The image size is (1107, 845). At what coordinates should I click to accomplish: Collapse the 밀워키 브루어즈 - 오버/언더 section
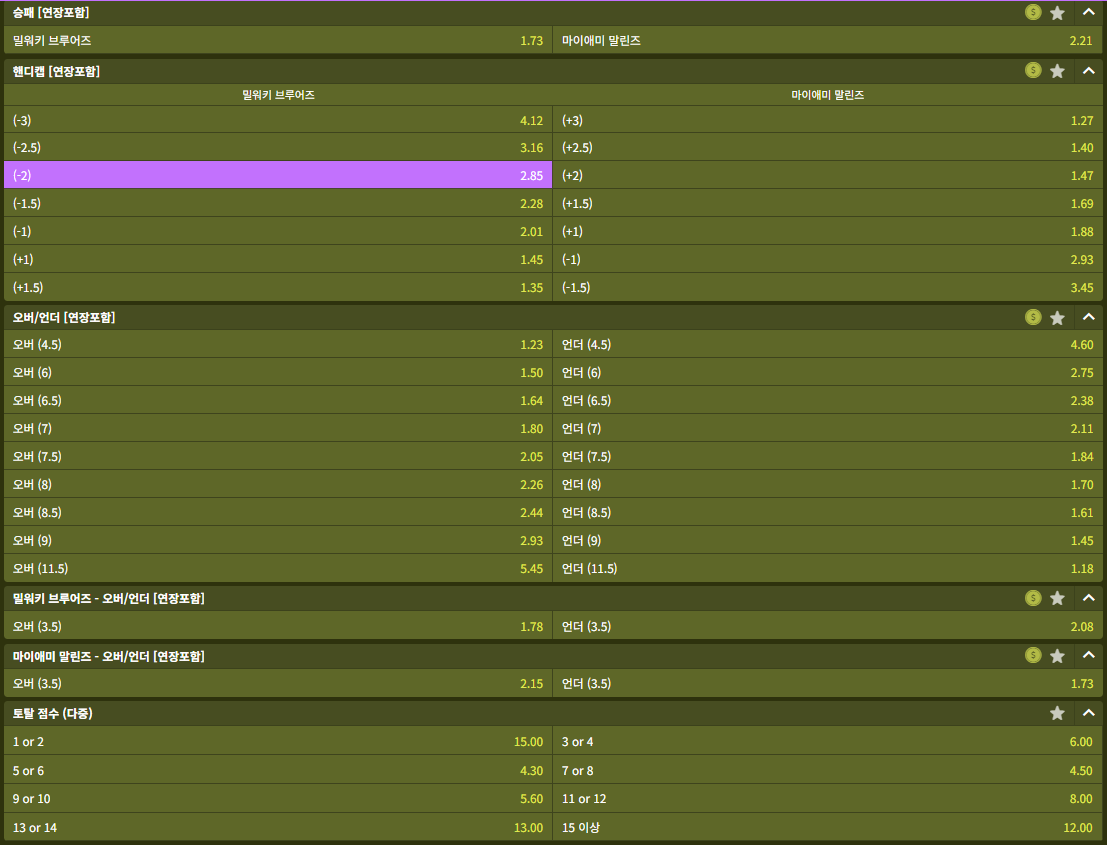(1088, 598)
